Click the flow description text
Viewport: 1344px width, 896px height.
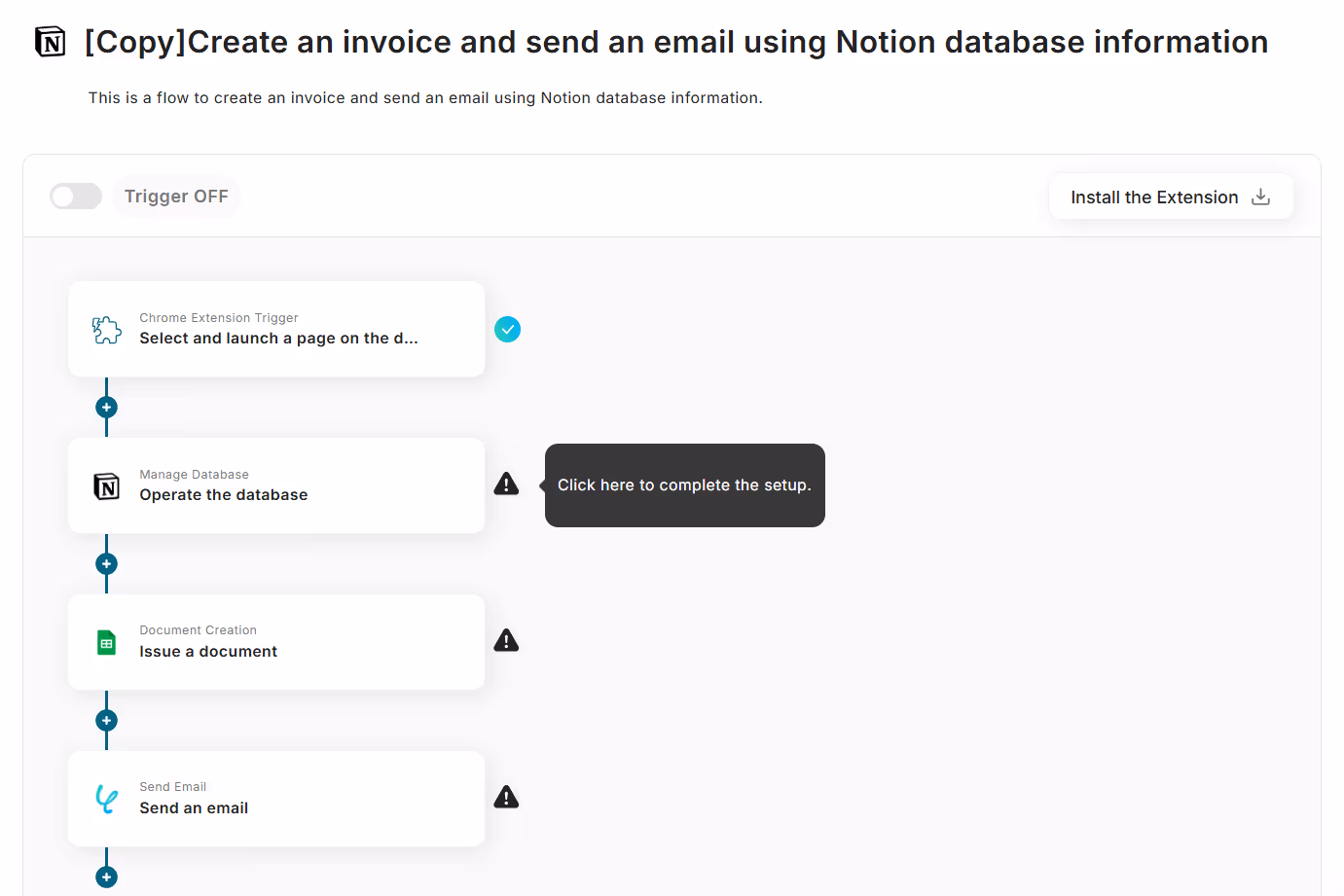tap(425, 98)
